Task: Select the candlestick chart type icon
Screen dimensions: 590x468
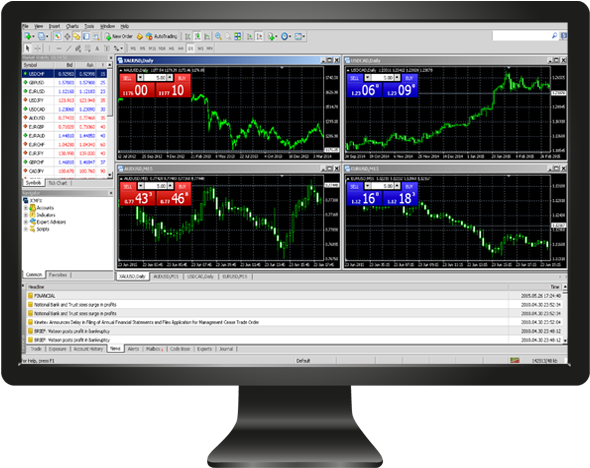Action: [x=197, y=36]
